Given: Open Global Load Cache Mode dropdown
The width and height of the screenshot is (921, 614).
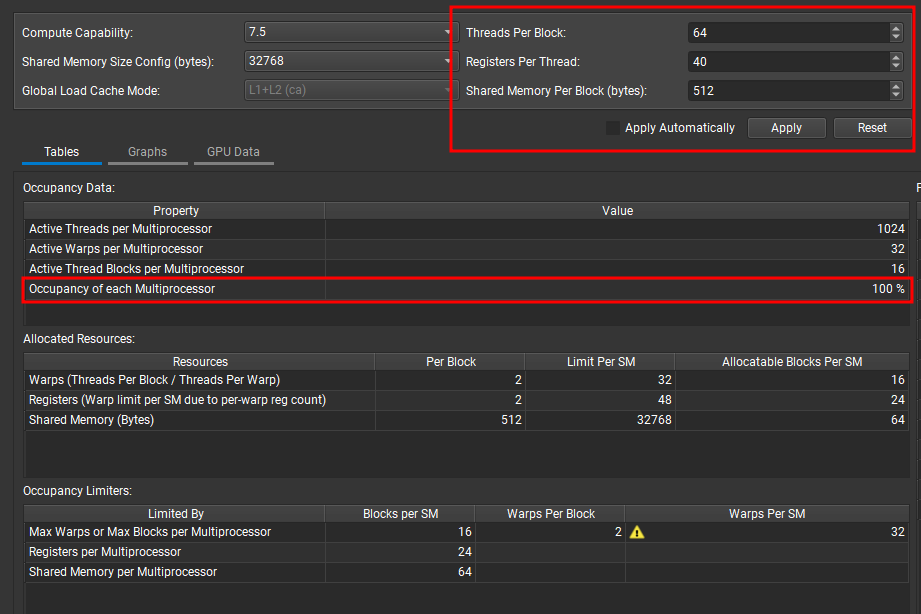Looking at the screenshot, I should [x=351, y=90].
